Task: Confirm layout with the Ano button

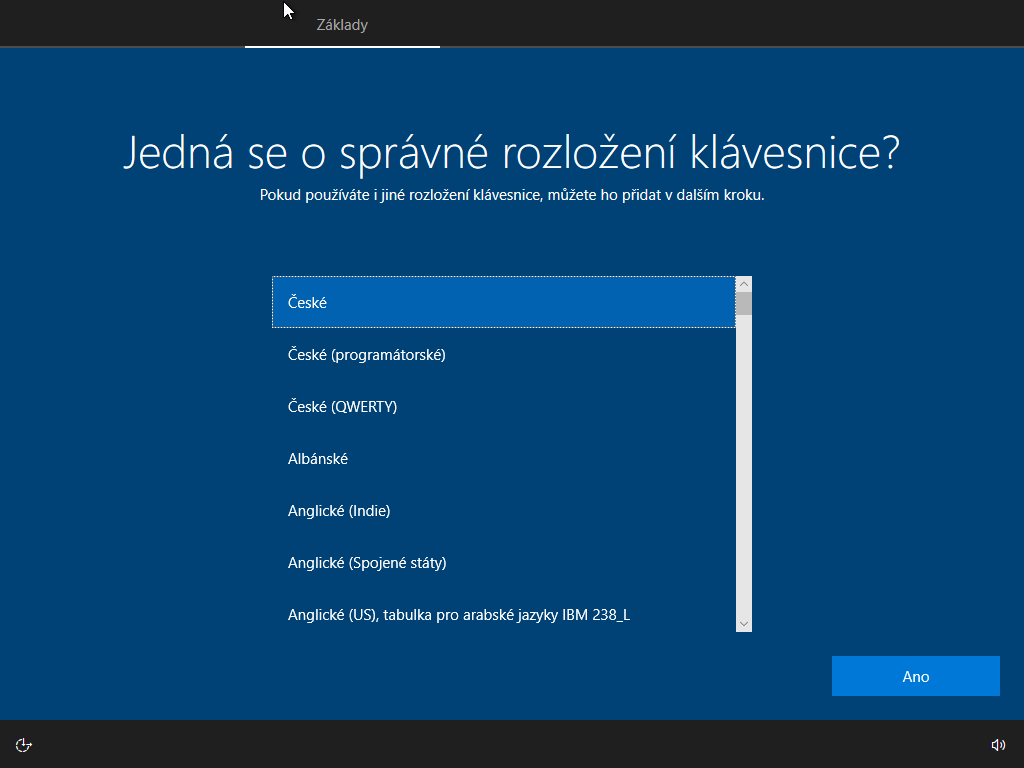Action: pyautogui.click(x=915, y=676)
